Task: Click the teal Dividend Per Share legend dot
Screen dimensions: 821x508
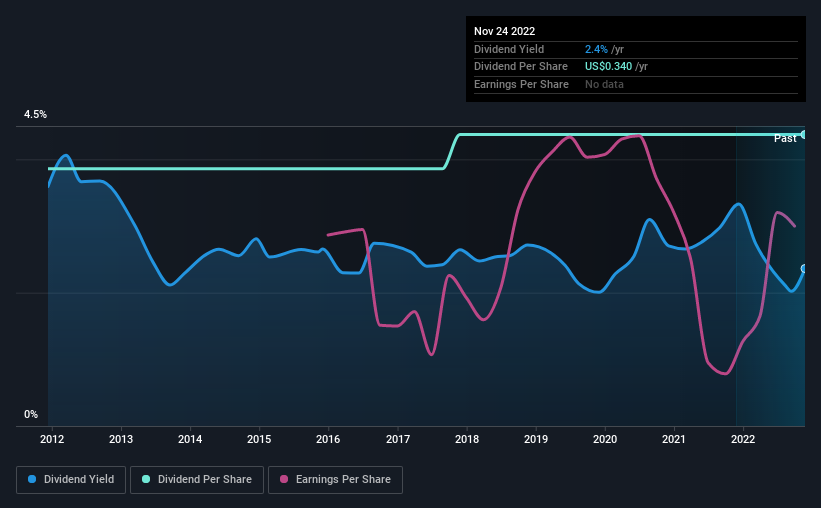Action: point(146,479)
